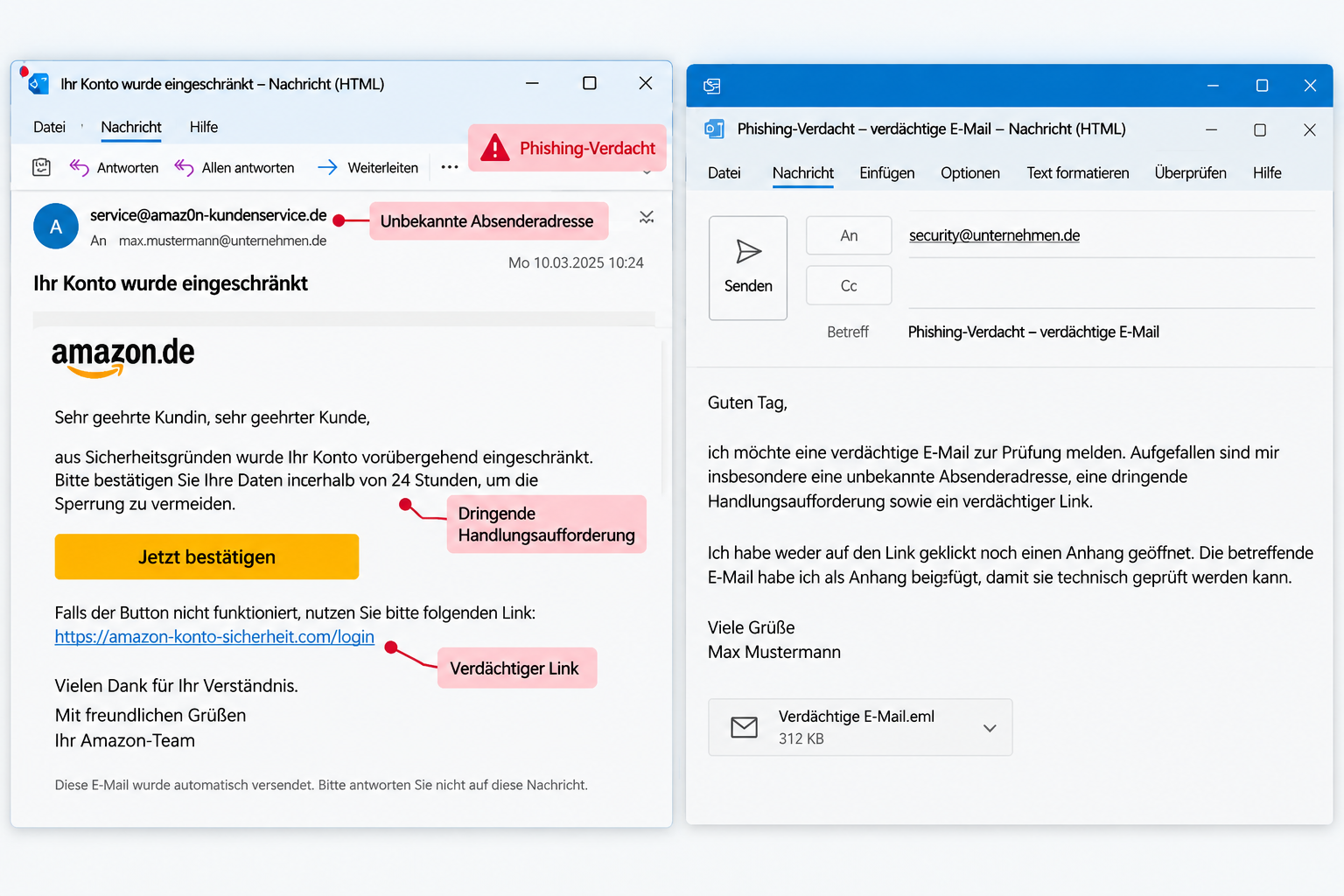Open Hilfe in the compose window
The width and height of the screenshot is (1344, 896).
coord(1267,173)
